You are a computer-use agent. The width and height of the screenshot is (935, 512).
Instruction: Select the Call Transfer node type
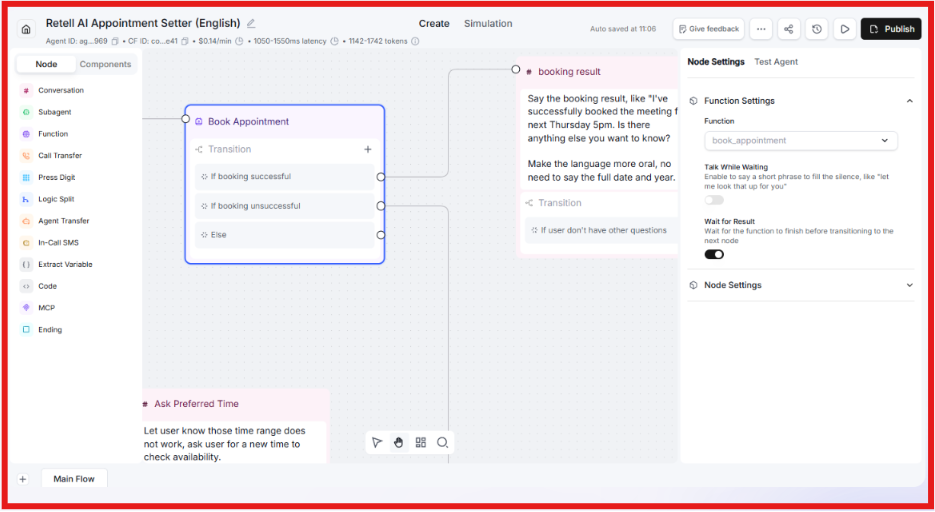pos(60,156)
